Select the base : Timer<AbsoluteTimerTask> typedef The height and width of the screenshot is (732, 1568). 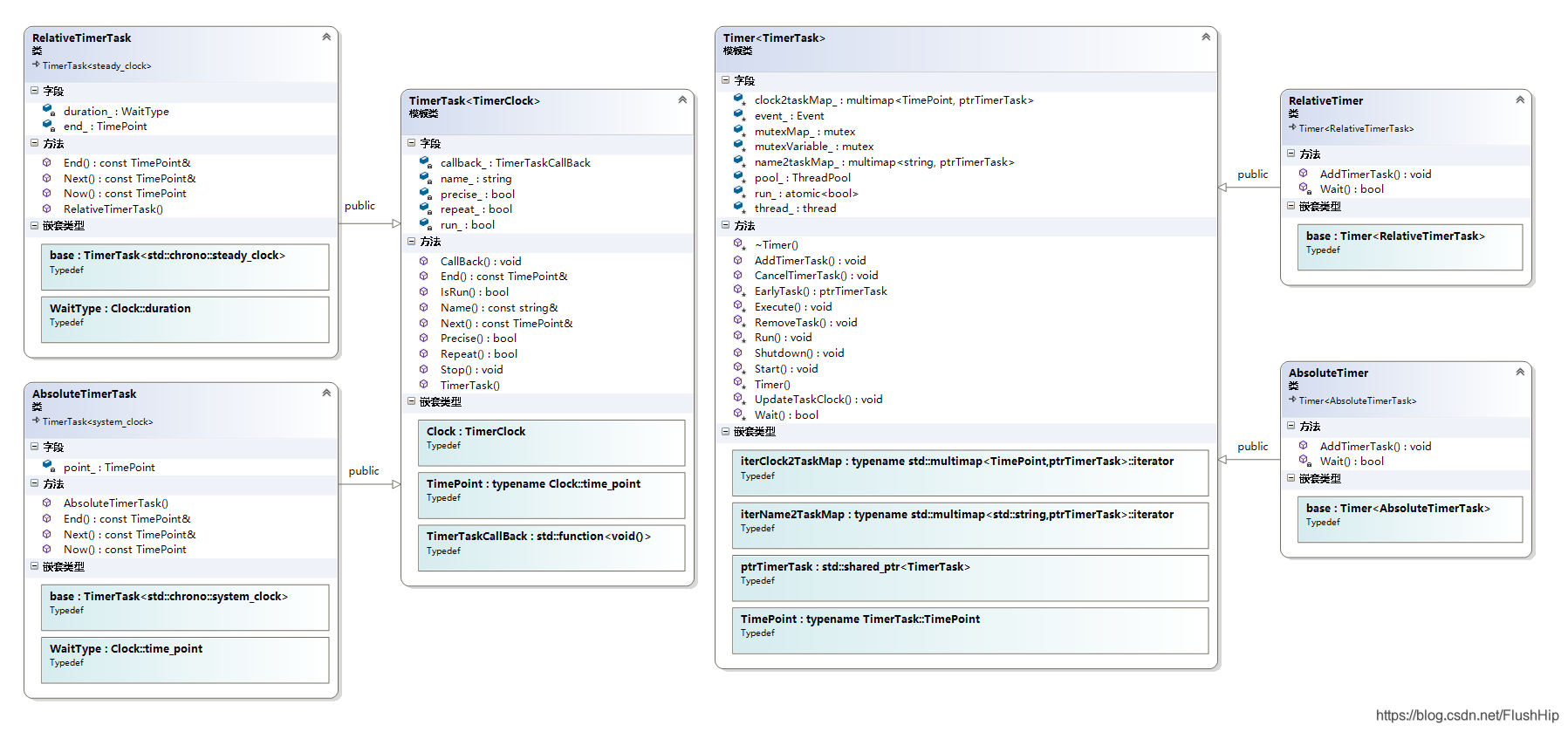point(1410,519)
